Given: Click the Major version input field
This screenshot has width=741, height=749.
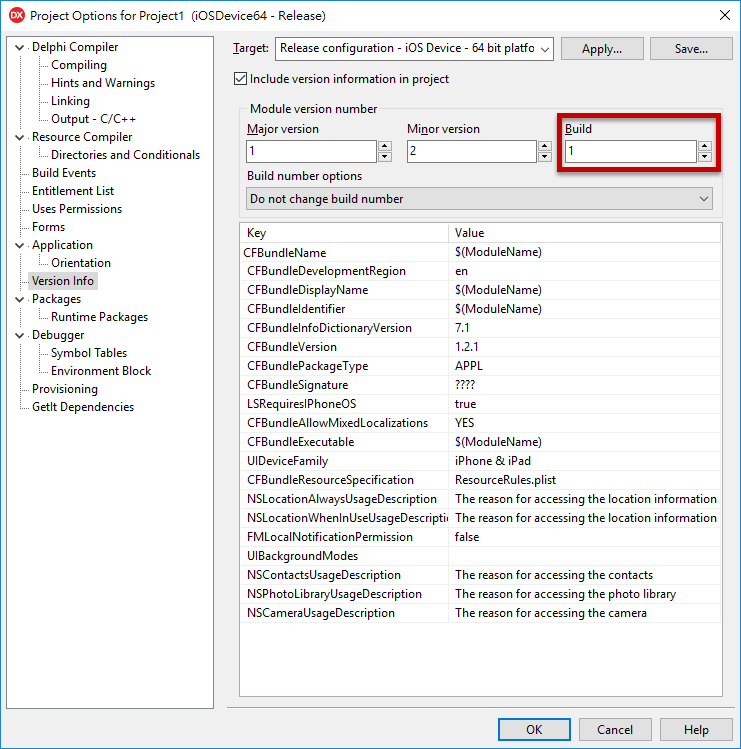Looking at the screenshot, I should coord(311,151).
